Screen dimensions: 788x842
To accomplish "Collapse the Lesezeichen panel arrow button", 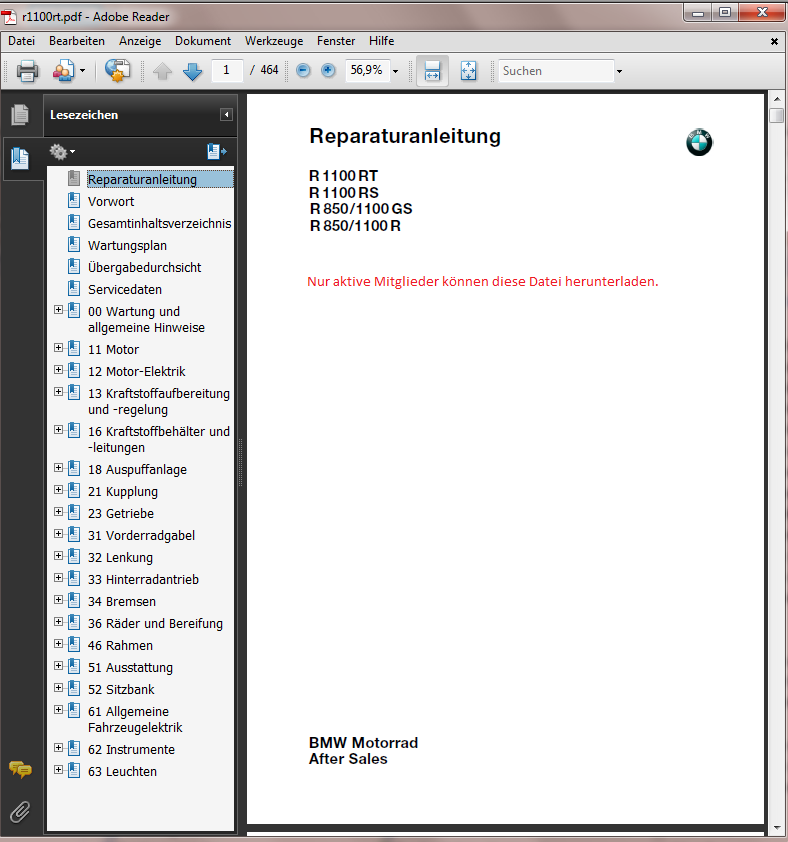I will [x=227, y=114].
